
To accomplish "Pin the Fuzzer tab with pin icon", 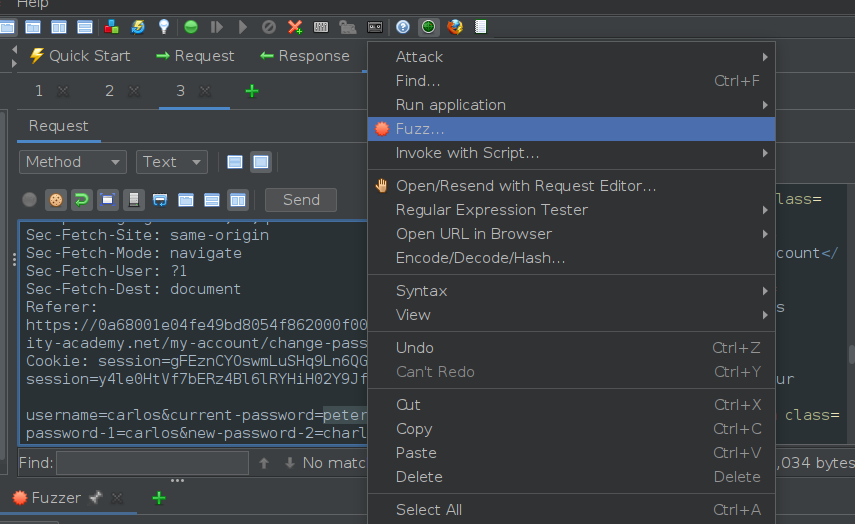I will pos(96,497).
